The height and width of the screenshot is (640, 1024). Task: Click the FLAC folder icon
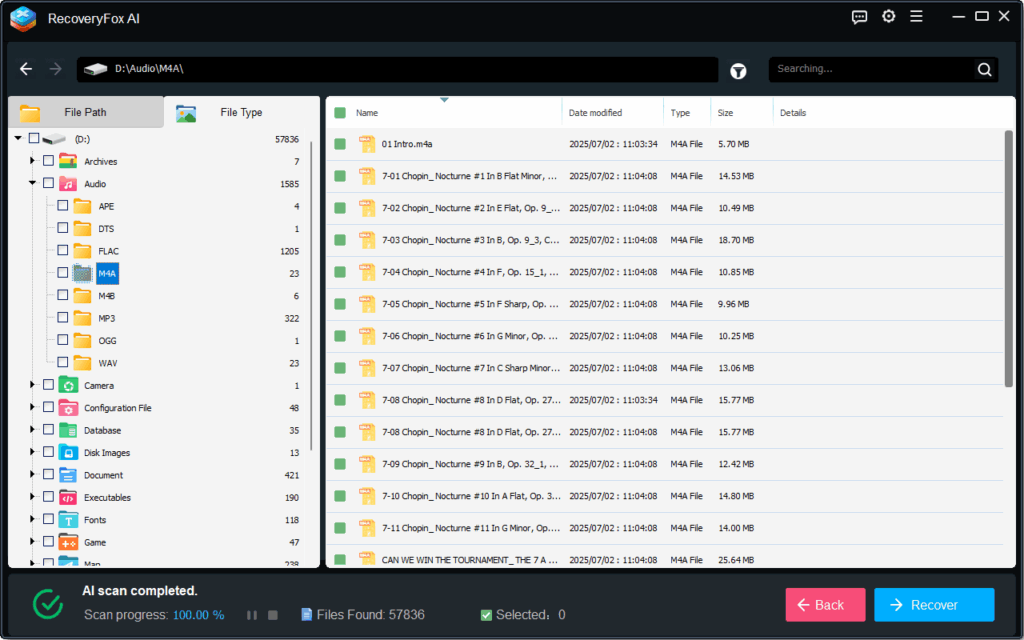point(82,251)
